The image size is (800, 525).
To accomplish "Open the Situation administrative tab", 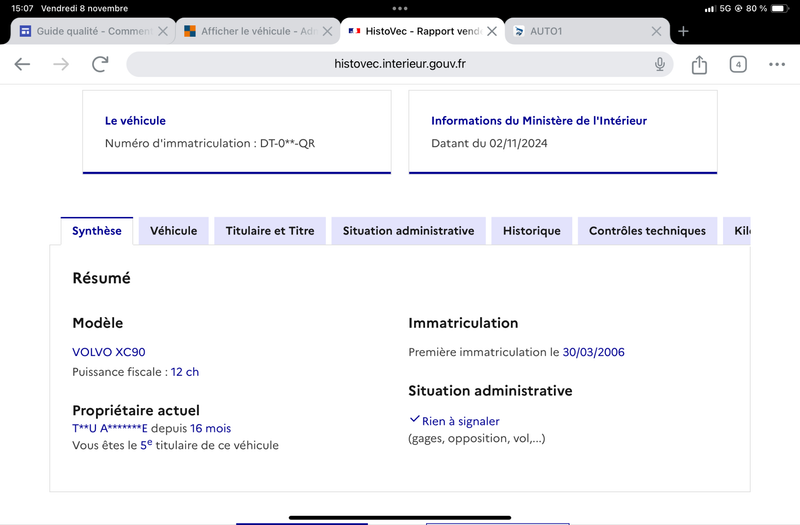I will (x=408, y=231).
